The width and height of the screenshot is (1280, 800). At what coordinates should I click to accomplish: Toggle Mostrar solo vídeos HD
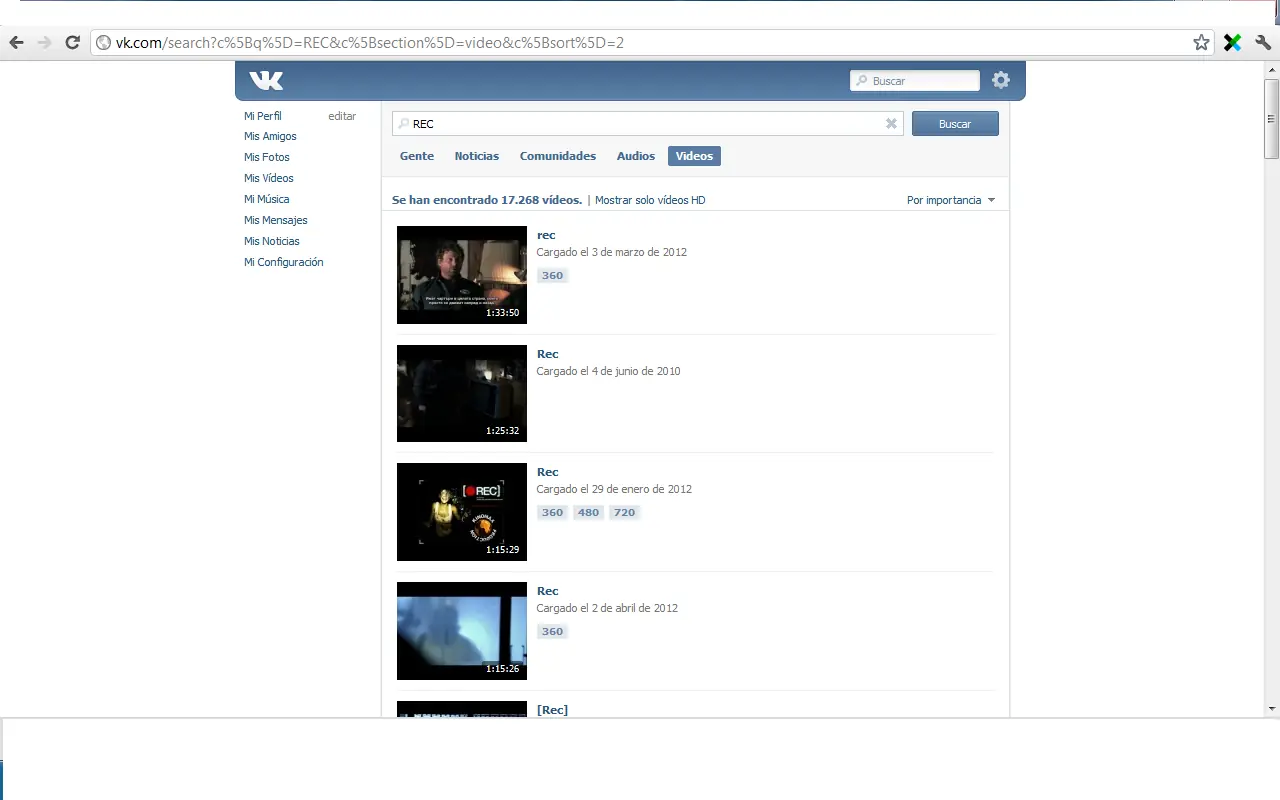click(650, 200)
